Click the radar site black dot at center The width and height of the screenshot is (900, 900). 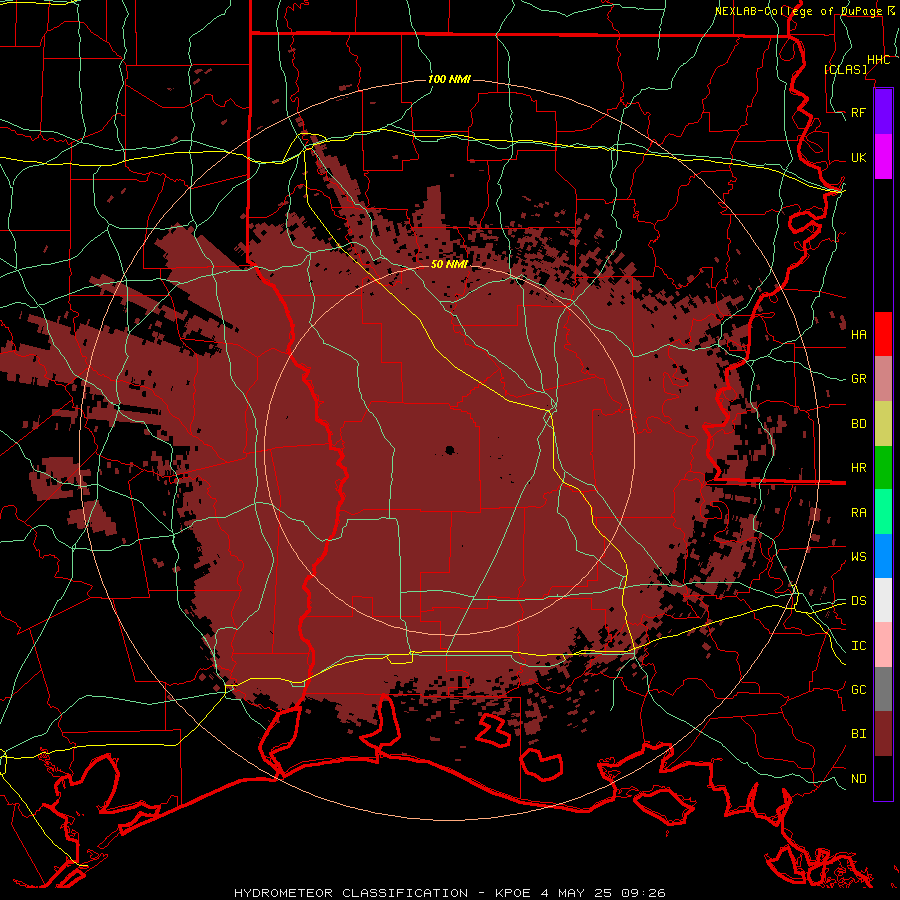[449, 450]
